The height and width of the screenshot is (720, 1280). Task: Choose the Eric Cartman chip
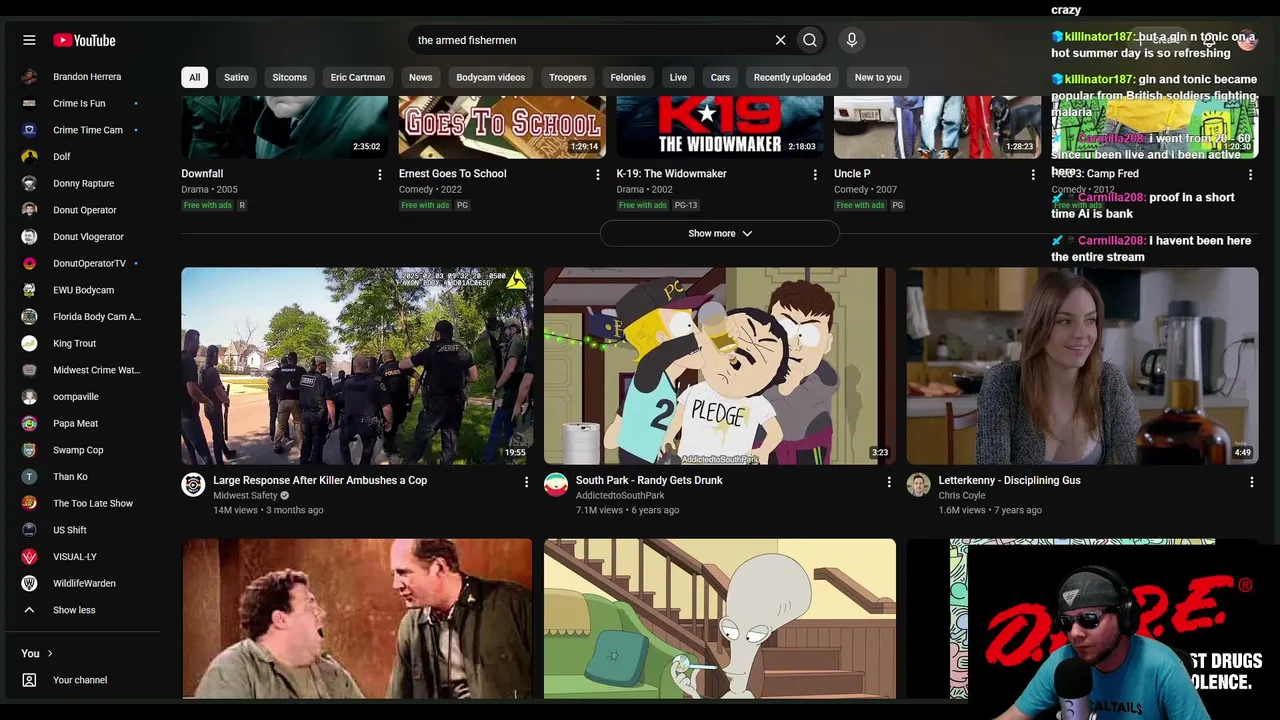pyautogui.click(x=358, y=77)
